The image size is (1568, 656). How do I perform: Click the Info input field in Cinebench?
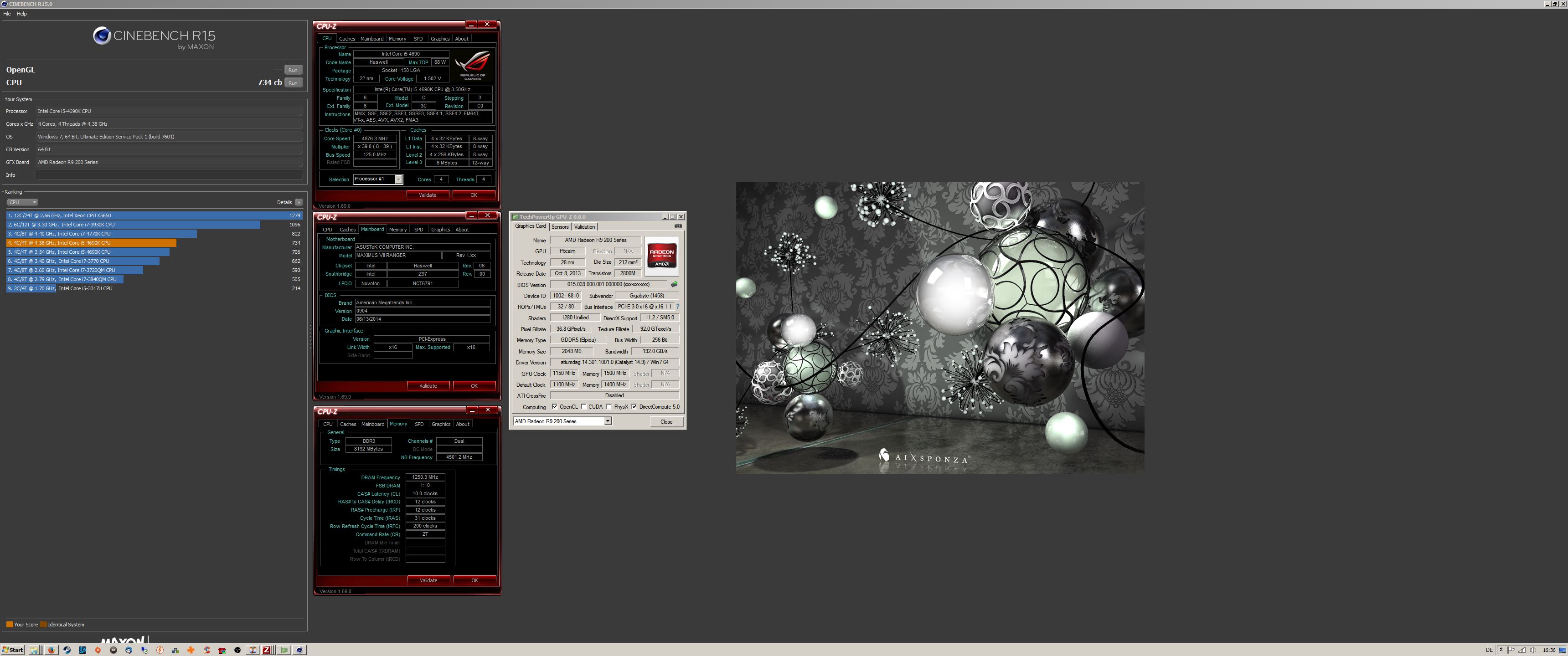click(169, 174)
